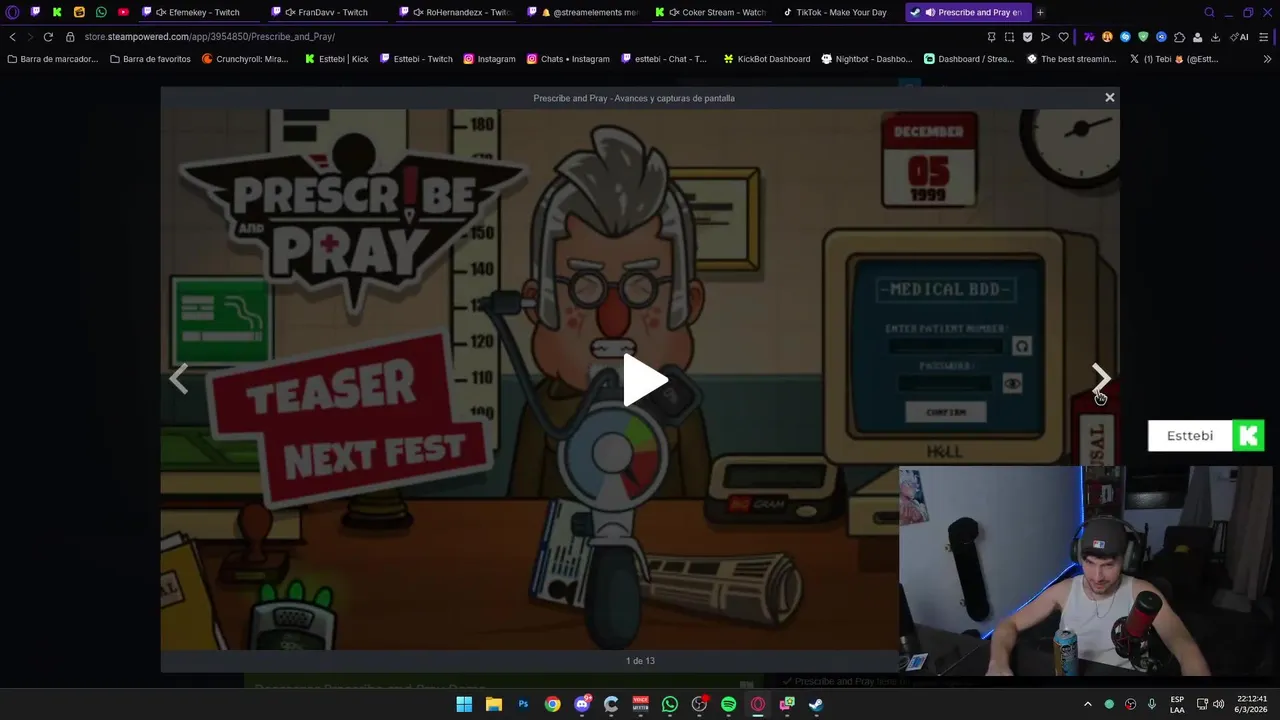Open Esttebi - Twitch bookmark

click(x=416, y=59)
